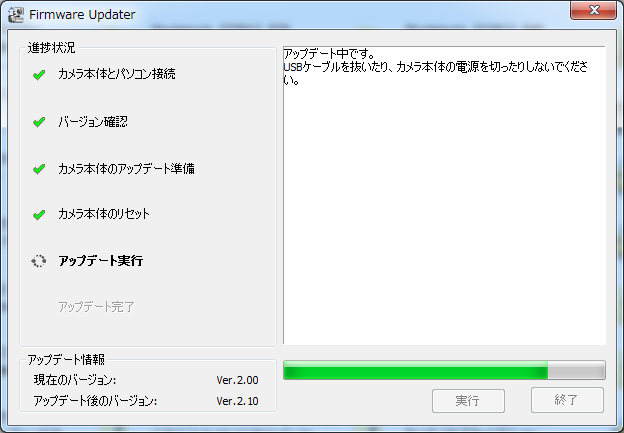Screen dimensions: 624x433
Task: Click green checkmark beside カメラ本体のアップデート準備
Action: (x=39, y=169)
